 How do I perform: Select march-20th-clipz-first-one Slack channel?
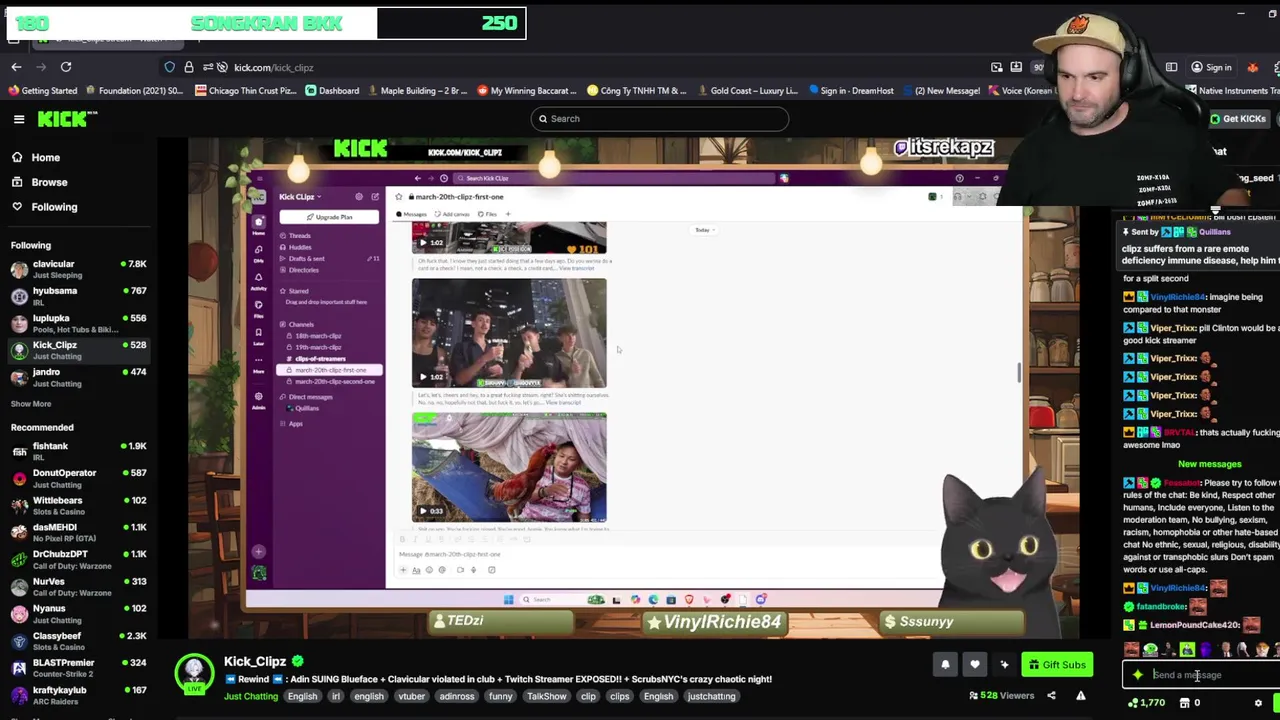[330, 370]
